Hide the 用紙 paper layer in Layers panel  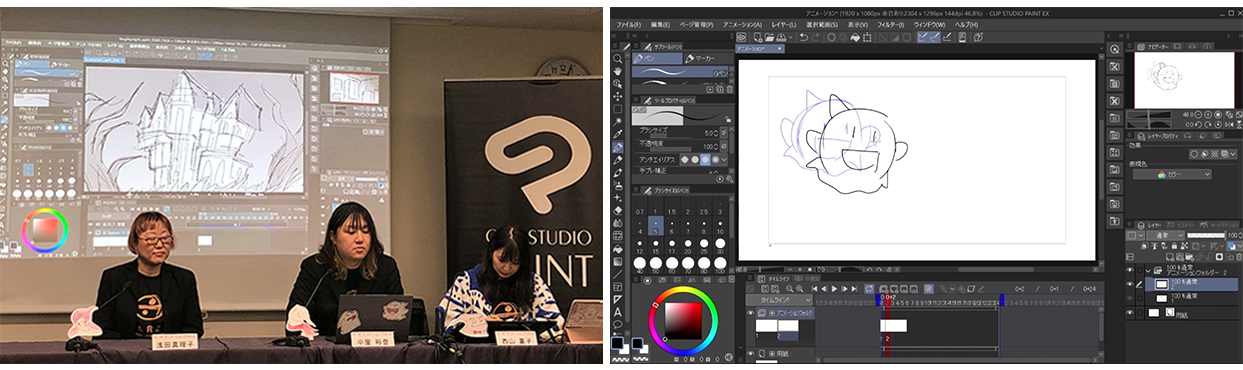pos(1131,312)
